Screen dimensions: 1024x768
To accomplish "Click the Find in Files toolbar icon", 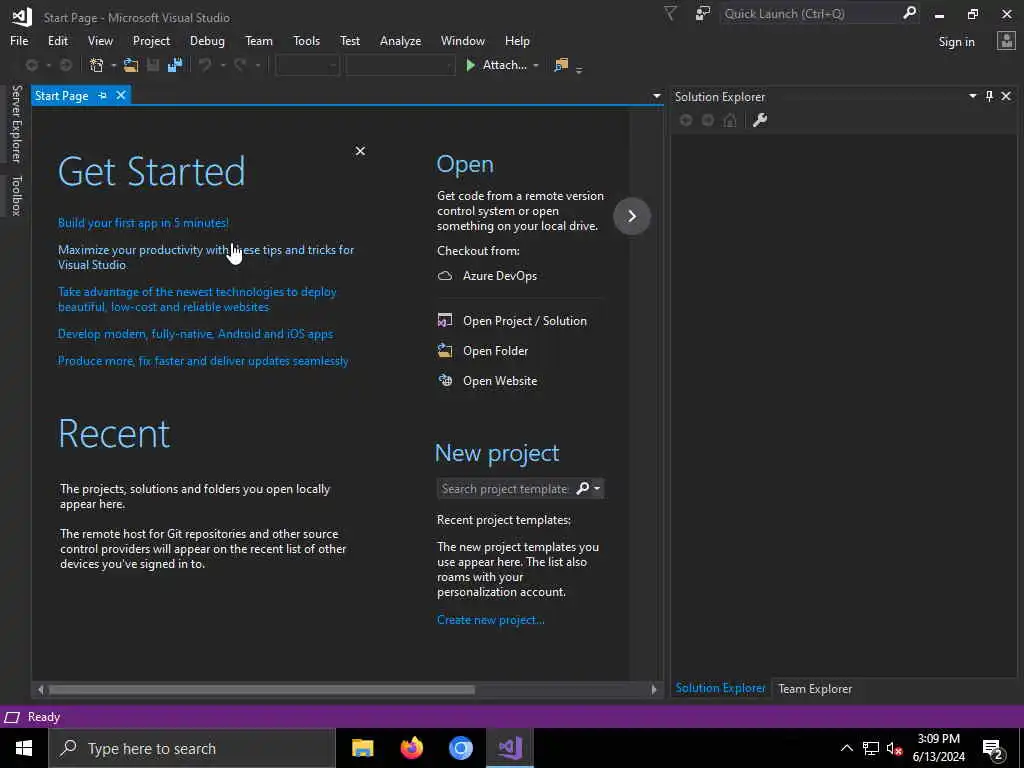I will tap(561, 65).
